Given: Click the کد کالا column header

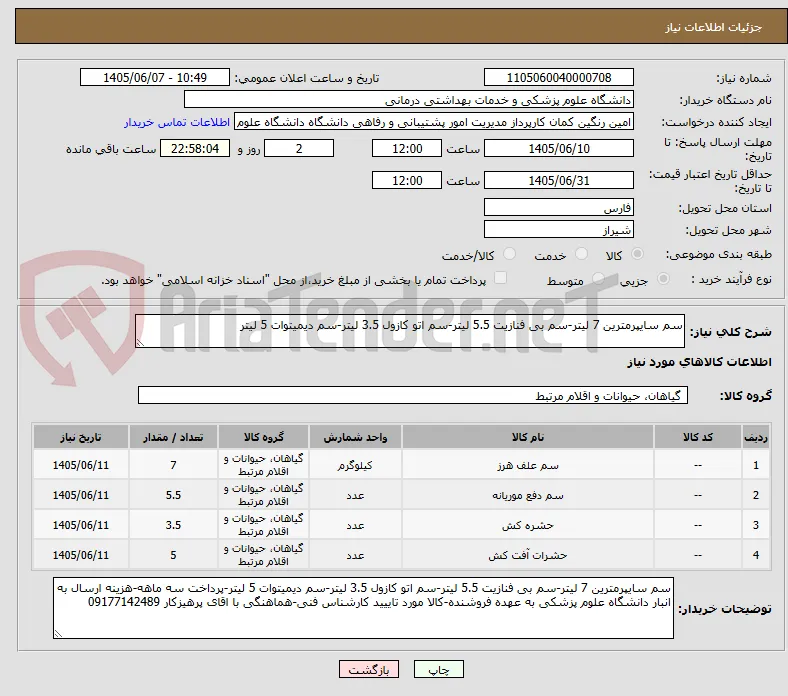Looking at the screenshot, I should tap(698, 437).
